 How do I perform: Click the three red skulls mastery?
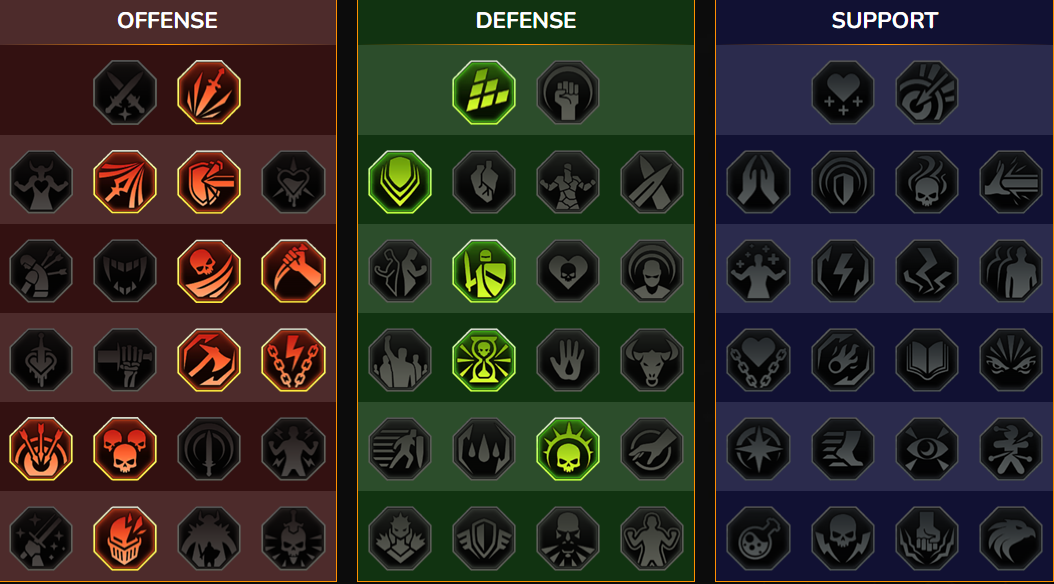coord(125,449)
